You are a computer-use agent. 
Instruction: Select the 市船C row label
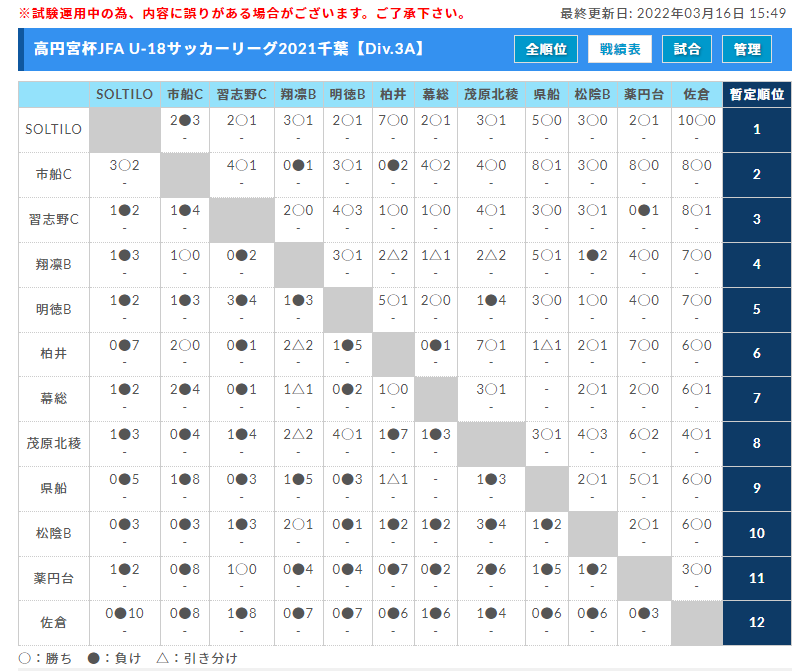(54, 175)
